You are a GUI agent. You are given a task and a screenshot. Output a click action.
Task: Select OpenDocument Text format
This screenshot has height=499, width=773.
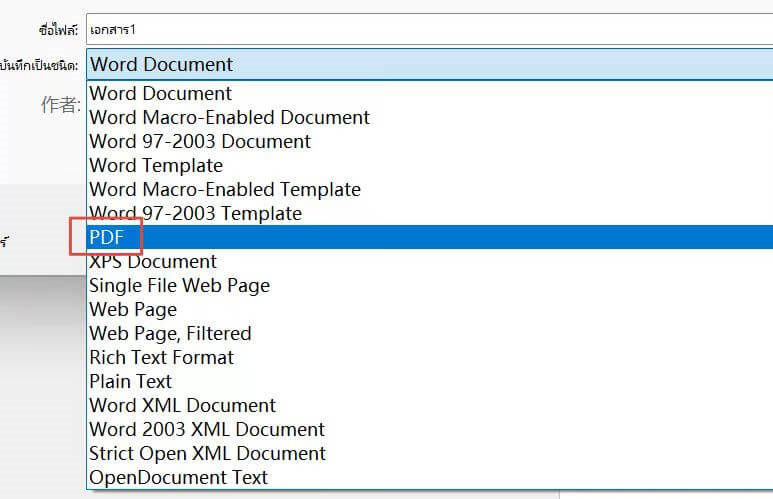[x=429, y=477]
